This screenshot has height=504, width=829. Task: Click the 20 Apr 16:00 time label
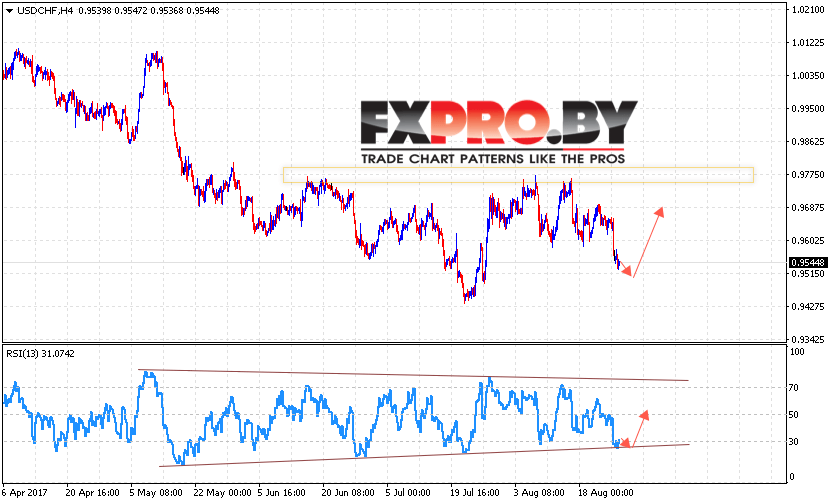pos(93,493)
